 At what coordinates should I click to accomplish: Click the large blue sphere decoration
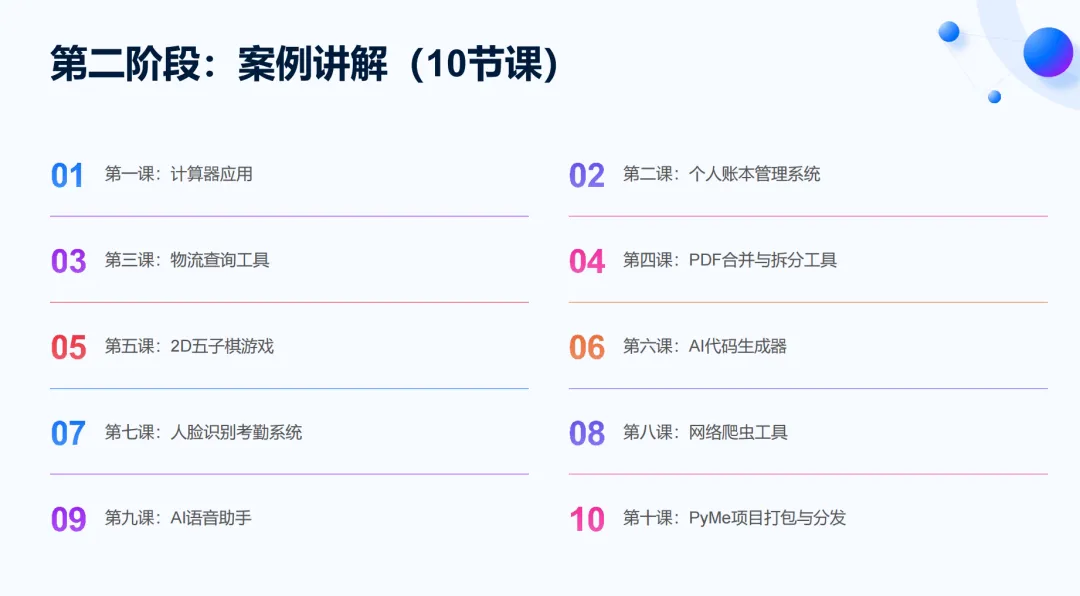click(x=1048, y=52)
